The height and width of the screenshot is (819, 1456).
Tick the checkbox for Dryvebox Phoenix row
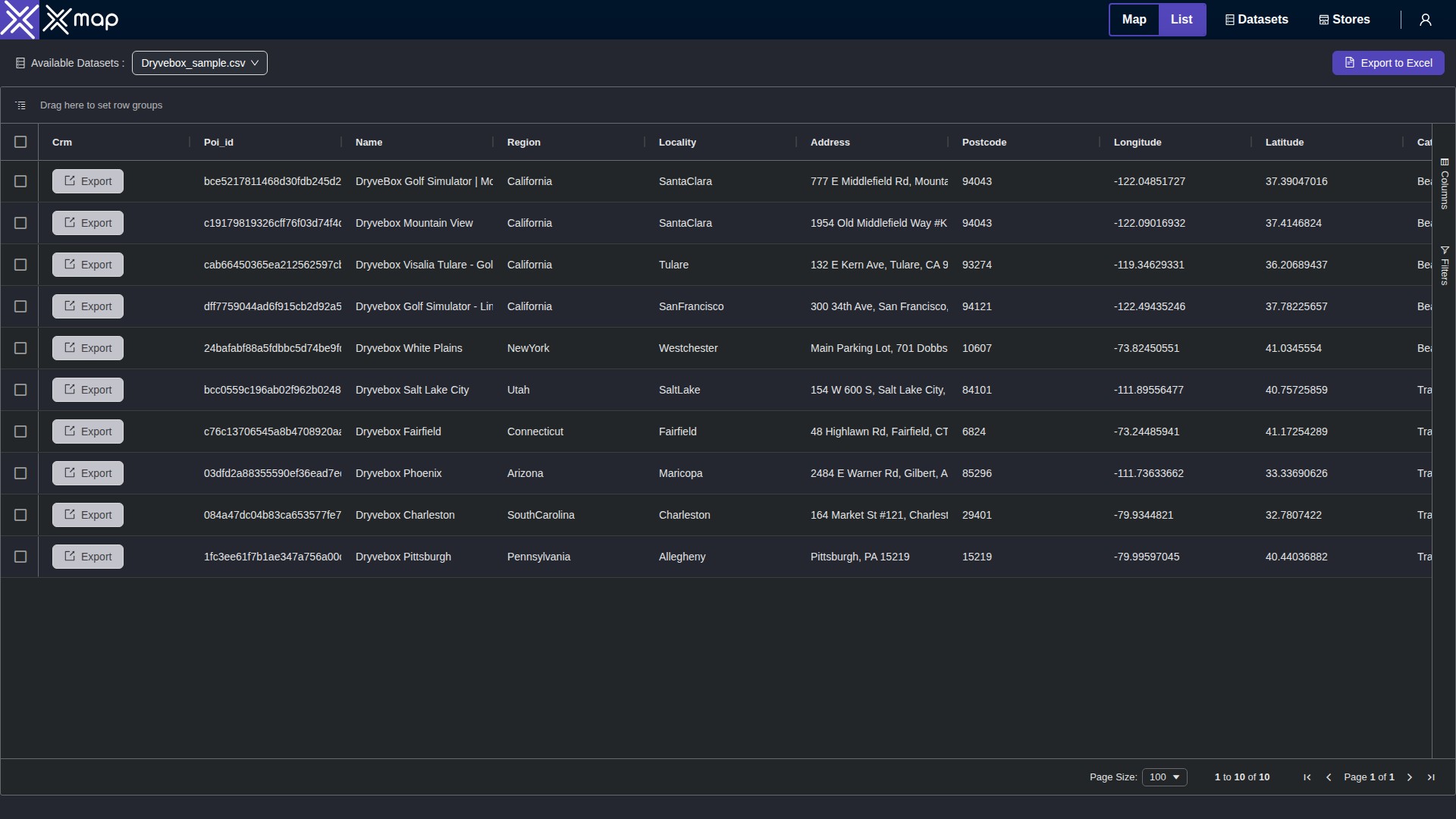[x=20, y=473]
